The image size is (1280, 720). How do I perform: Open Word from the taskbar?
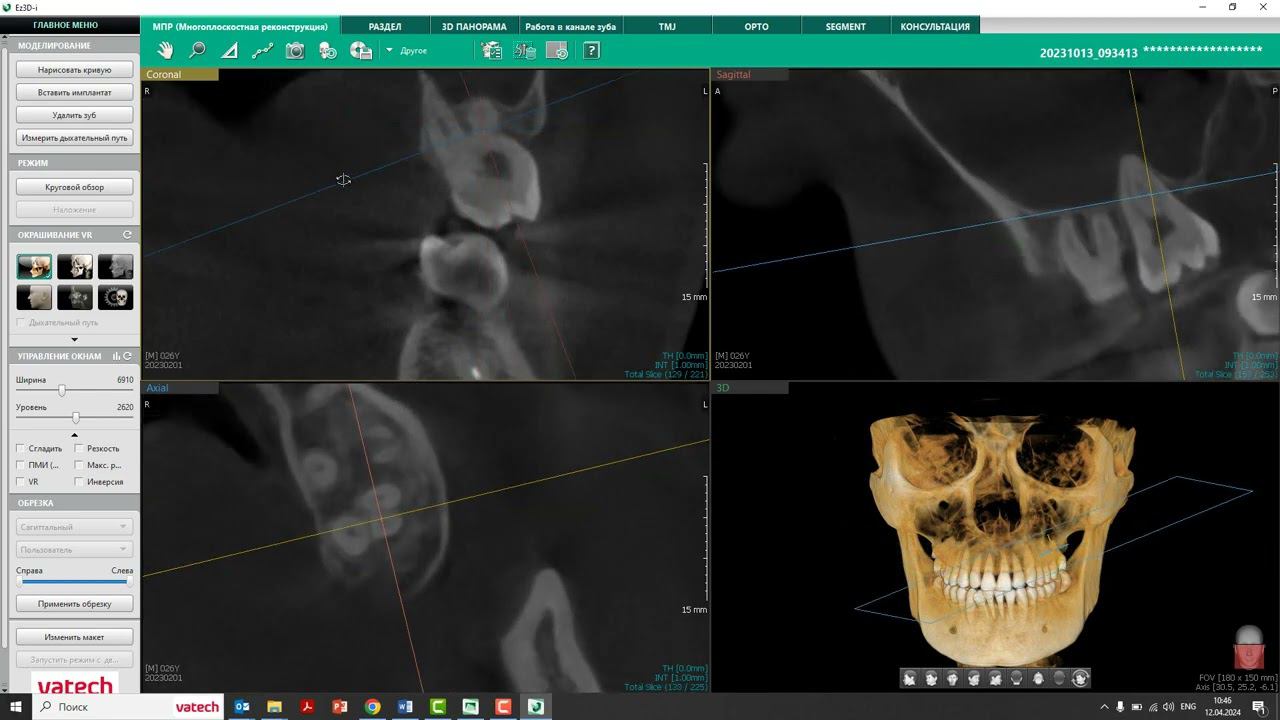(x=405, y=707)
